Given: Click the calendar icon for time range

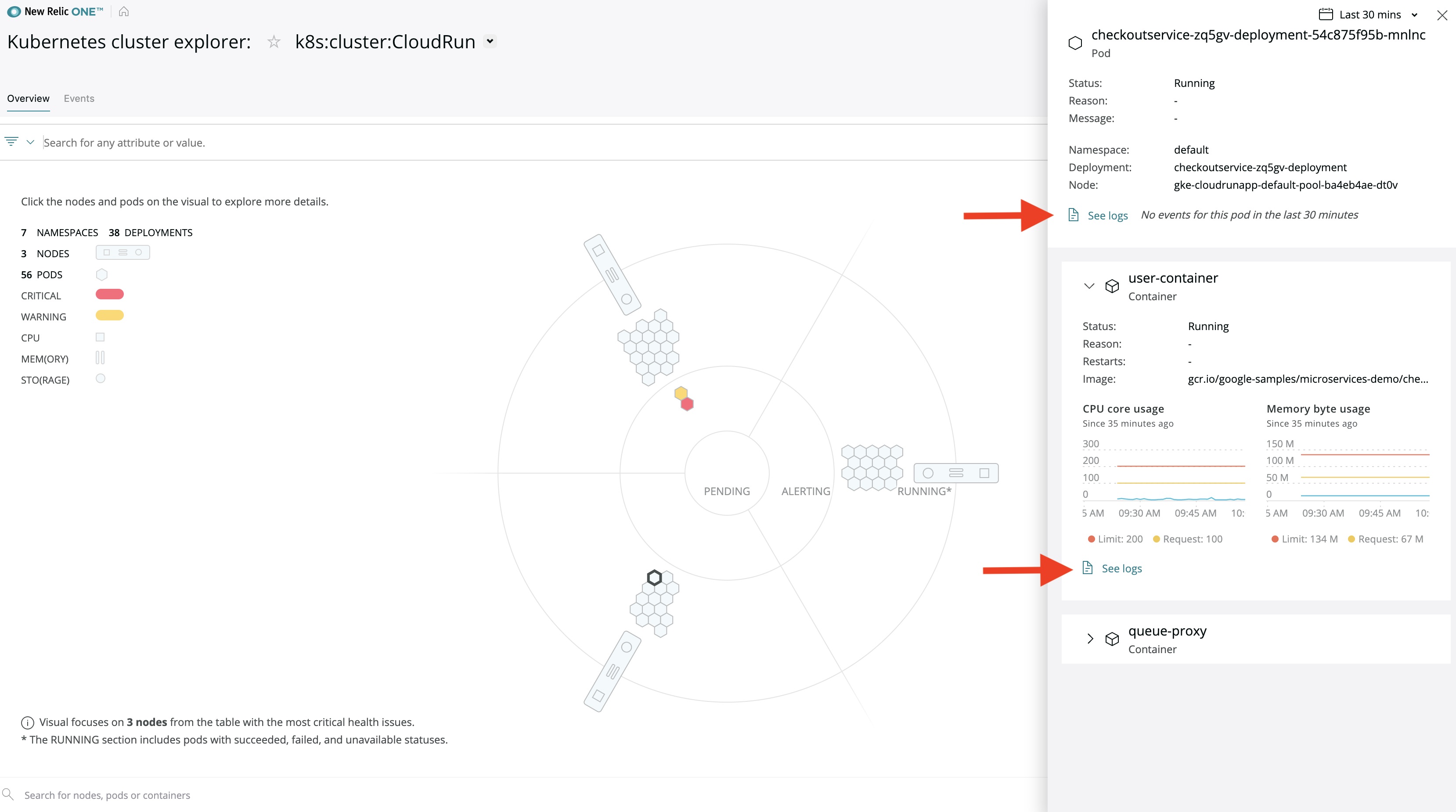Looking at the screenshot, I should (x=1326, y=14).
